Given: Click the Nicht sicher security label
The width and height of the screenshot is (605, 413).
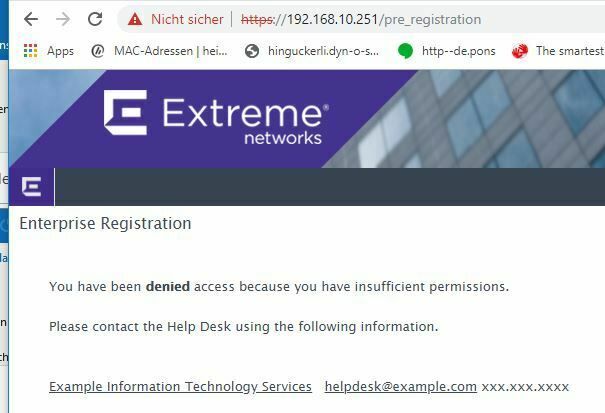Looking at the screenshot, I should pyautogui.click(x=187, y=19).
